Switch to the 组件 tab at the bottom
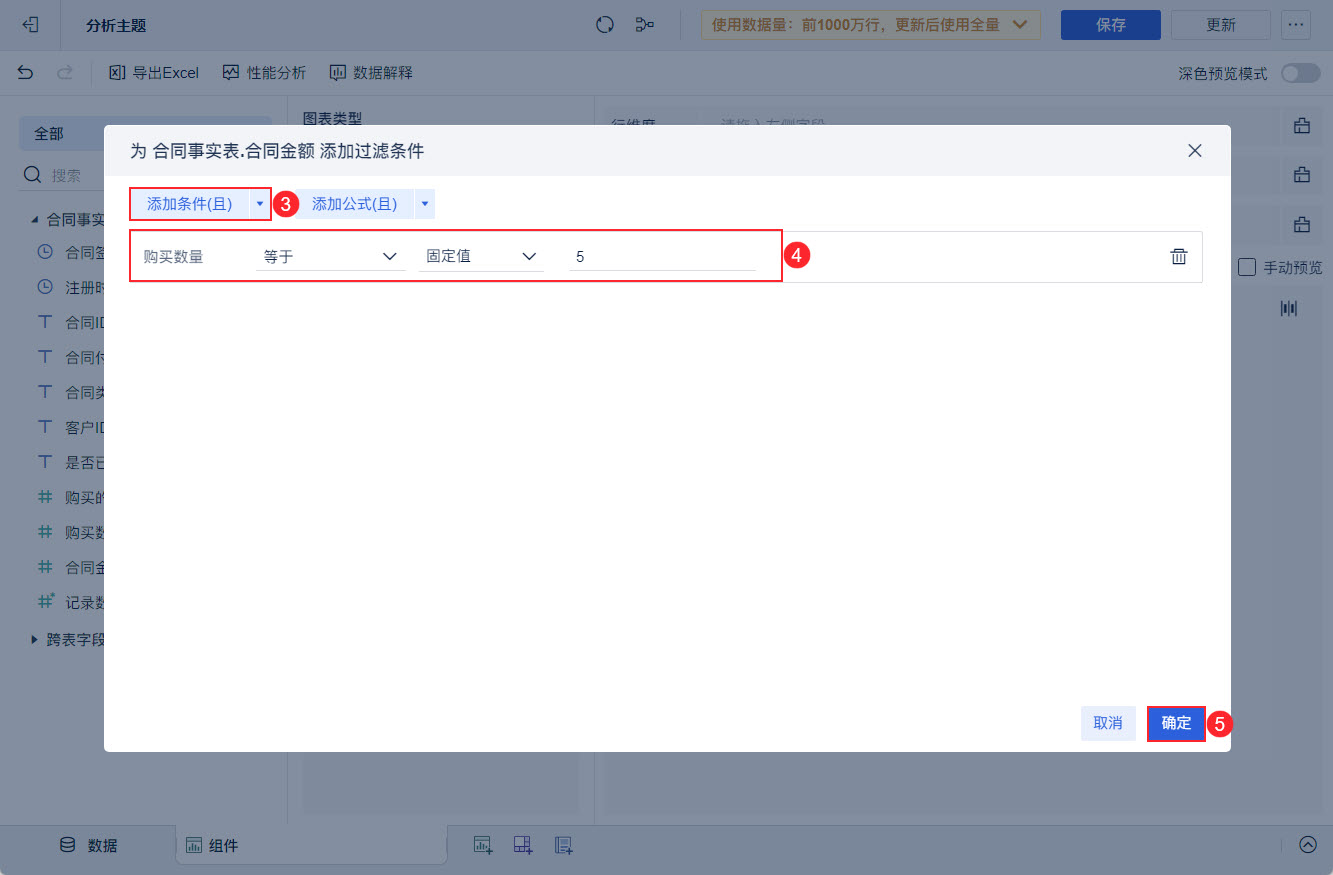 coord(212,846)
